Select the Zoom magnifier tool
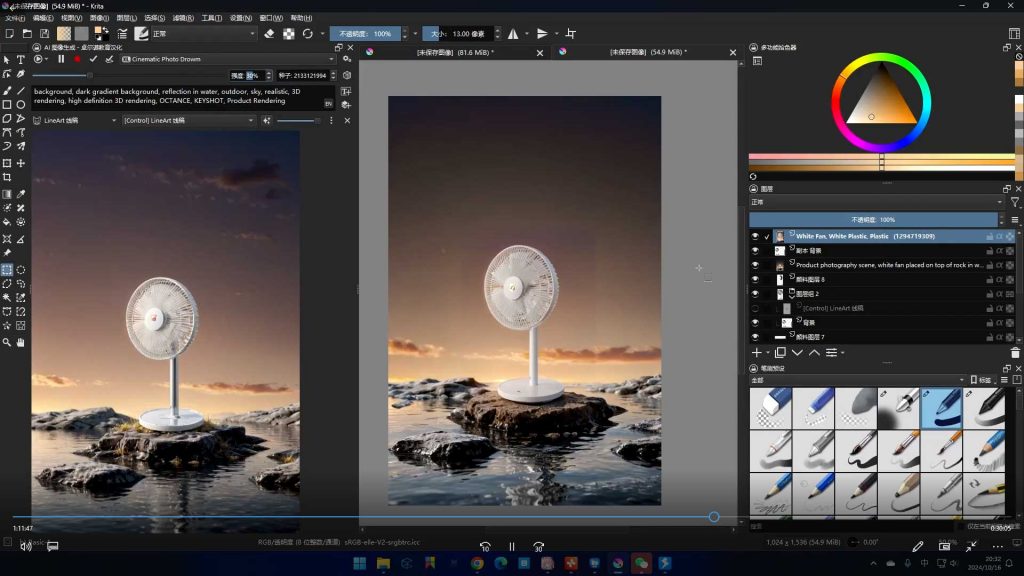The height and width of the screenshot is (576, 1024). 7,342
